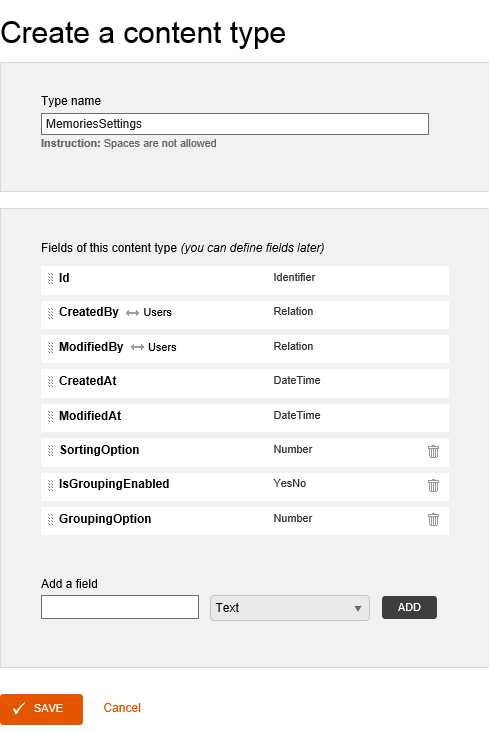Delete the SortingOption field with trash icon
This screenshot has width=489, height=731.
coord(433,451)
